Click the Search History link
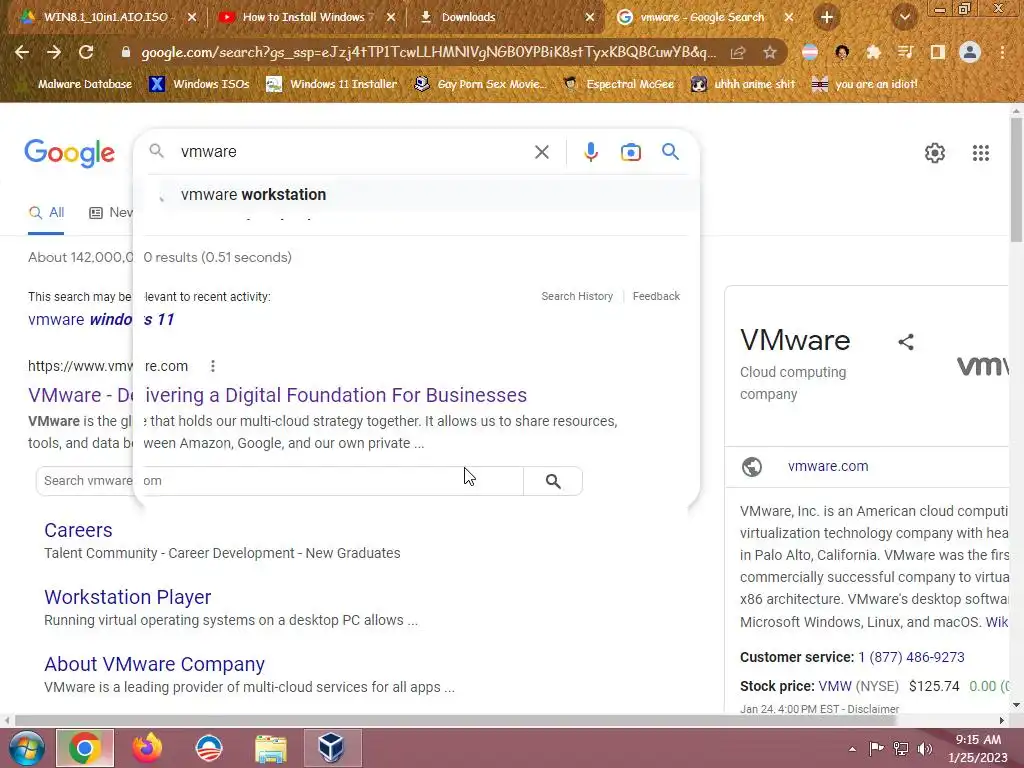 577,296
